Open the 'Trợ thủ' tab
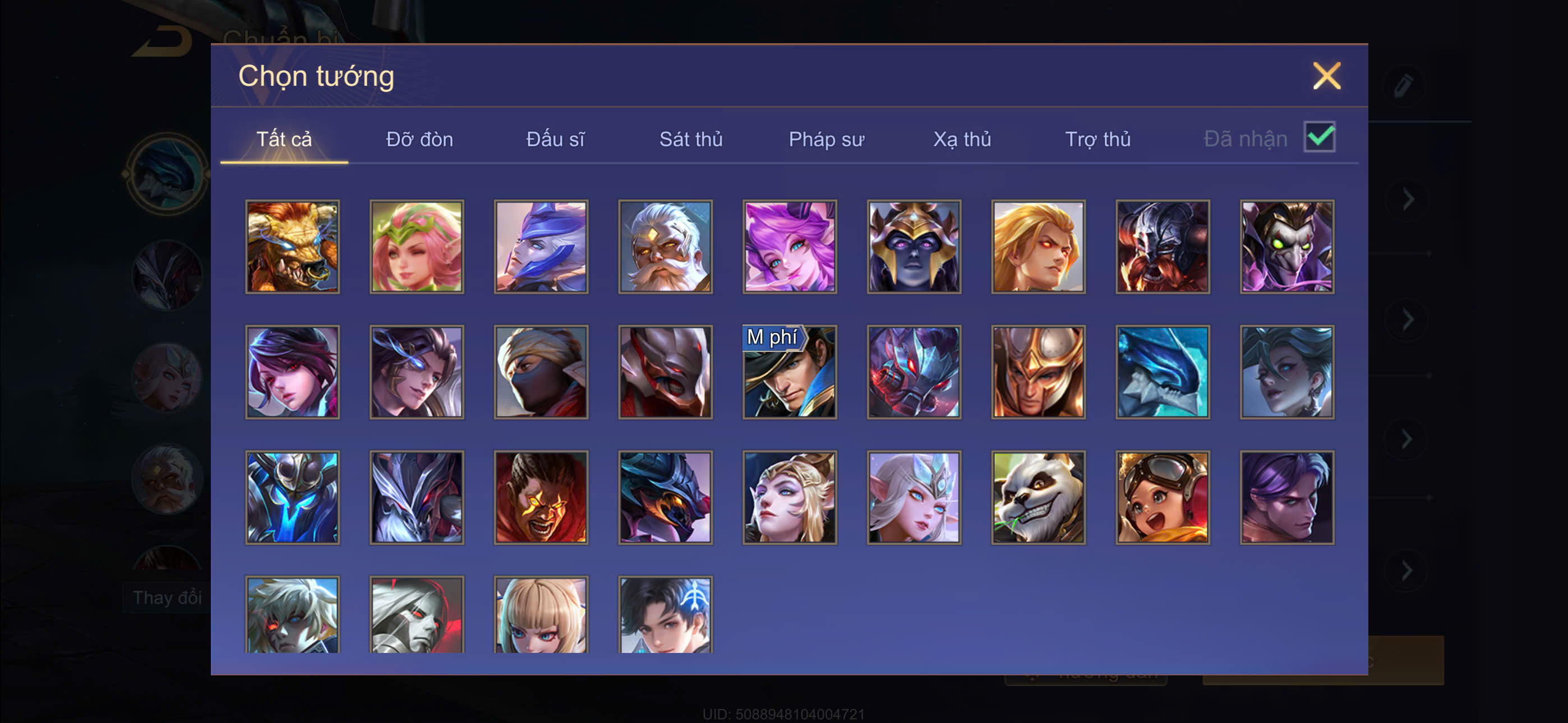 point(1097,140)
